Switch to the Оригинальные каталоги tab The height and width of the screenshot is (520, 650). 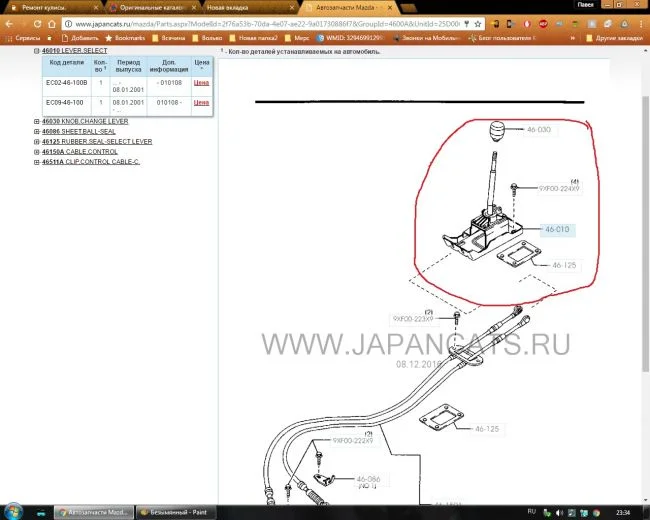pyautogui.click(x=150, y=7)
